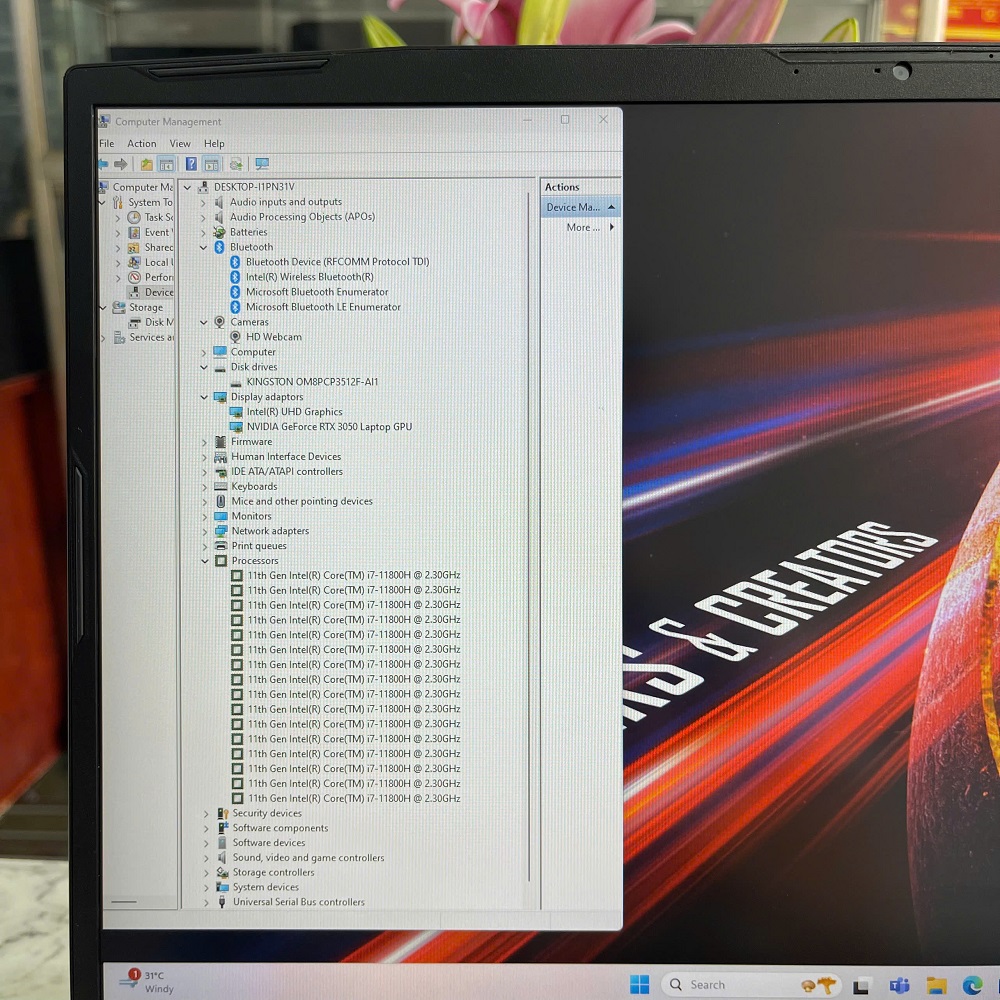
Task: Click the Back navigation arrow in the toolbar
Action: [103, 164]
